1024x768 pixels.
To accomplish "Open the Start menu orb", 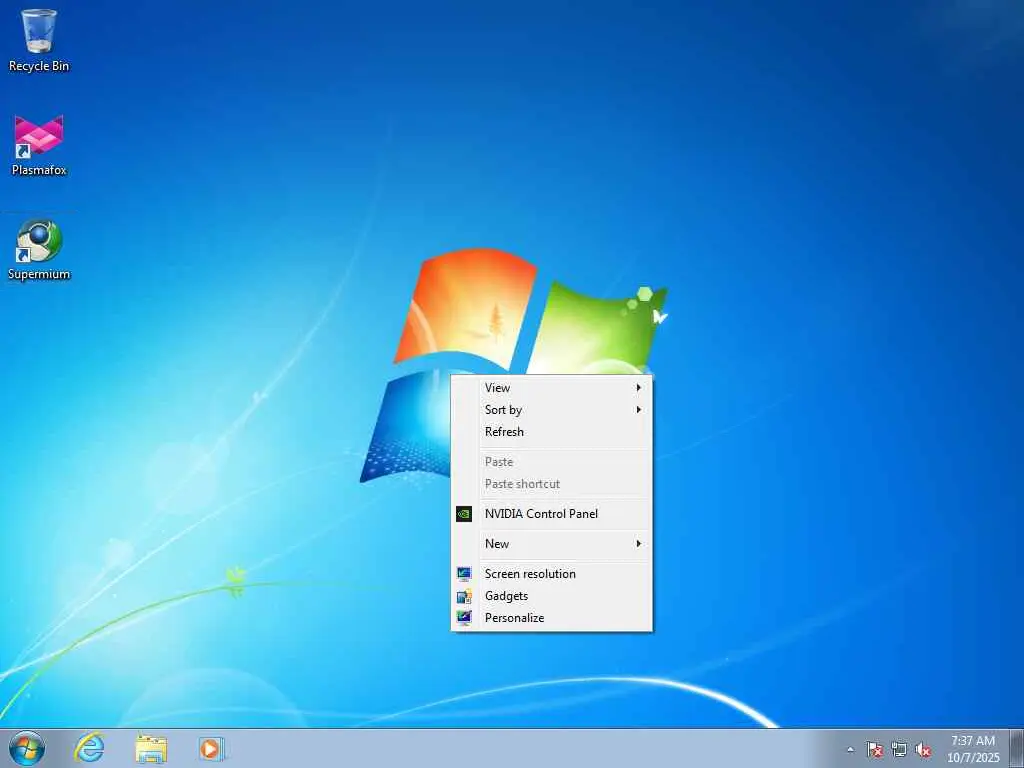I will (27, 748).
